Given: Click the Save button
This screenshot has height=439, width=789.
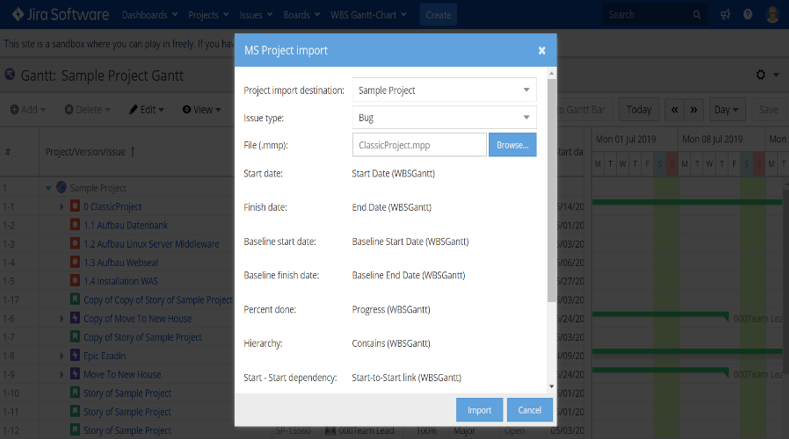Looking at the screenshot, I should tap(768, 109).
